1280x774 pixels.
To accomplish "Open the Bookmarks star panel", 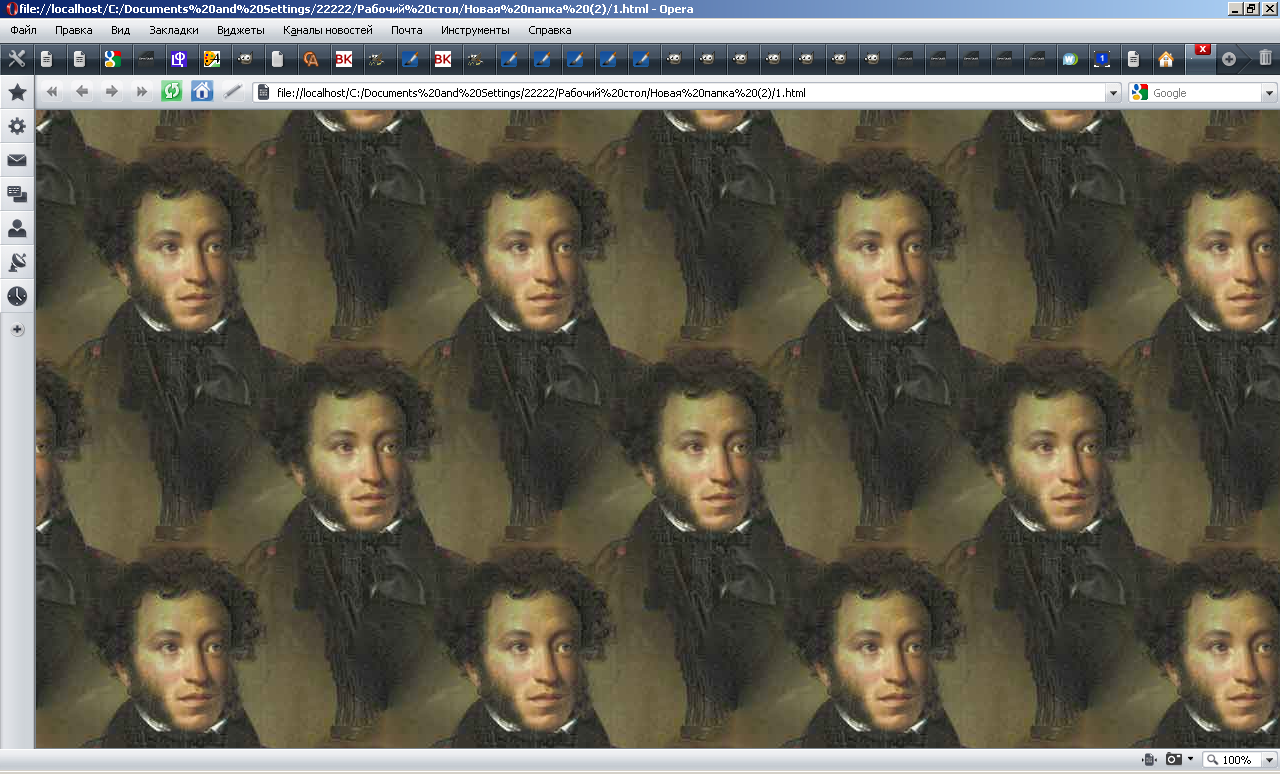I will pos(17,93).
